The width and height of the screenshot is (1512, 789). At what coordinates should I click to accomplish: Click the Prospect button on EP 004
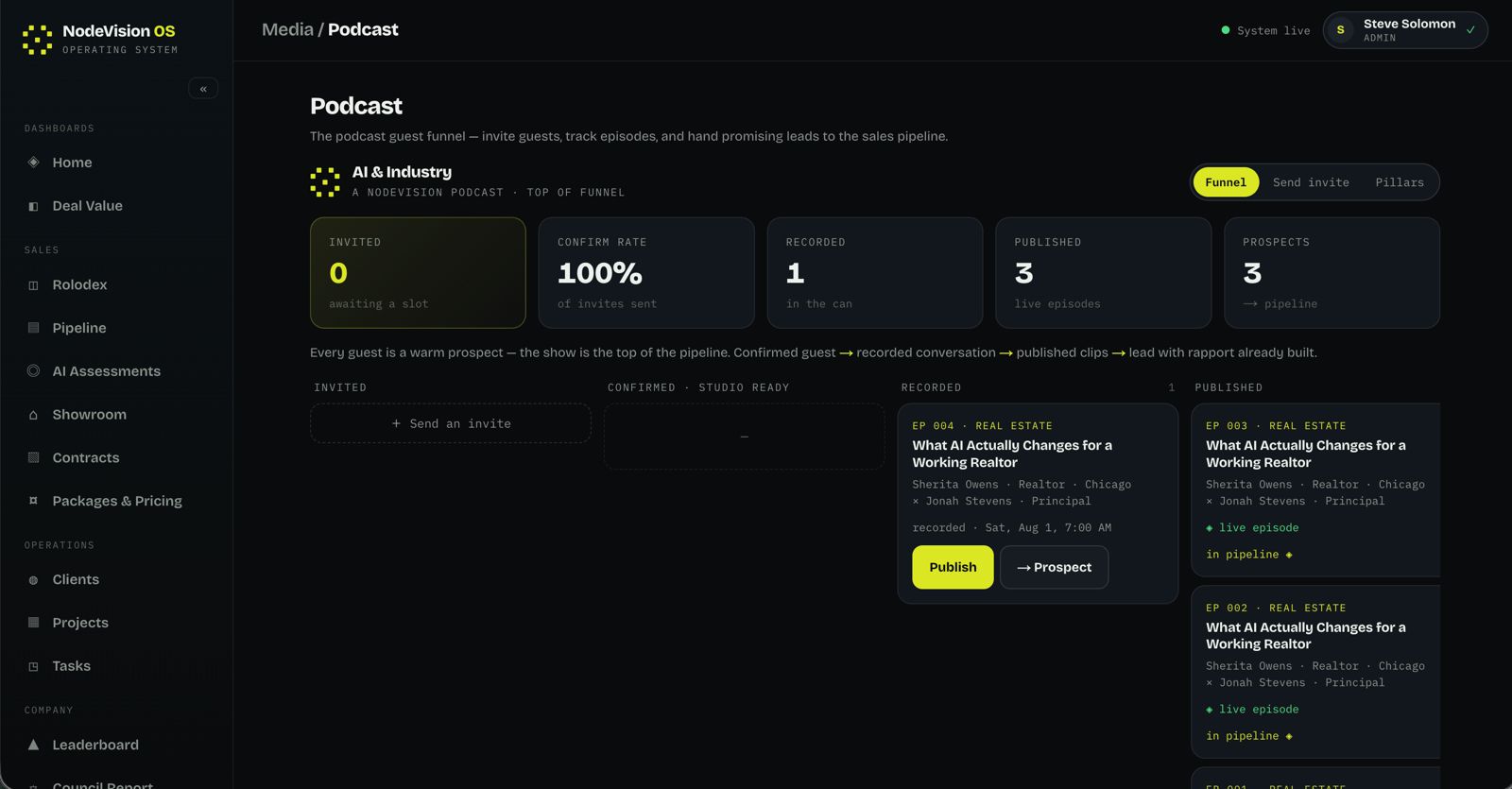coord(1054,567)
